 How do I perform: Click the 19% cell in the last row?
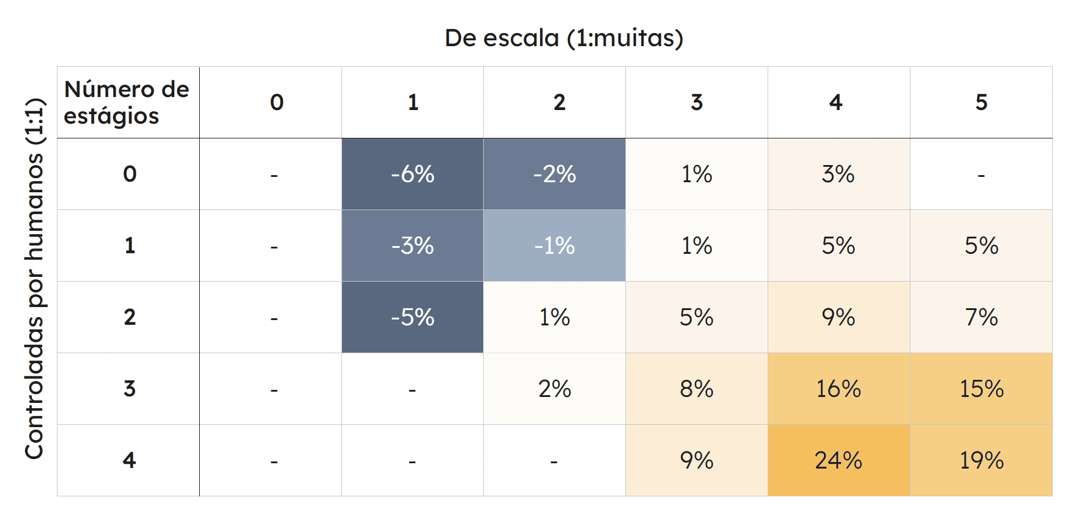981,460
